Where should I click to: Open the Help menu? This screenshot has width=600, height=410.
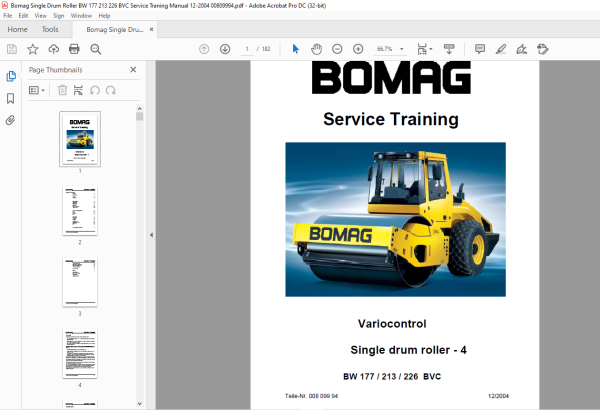pyautogui.click(x=104, y=16)
